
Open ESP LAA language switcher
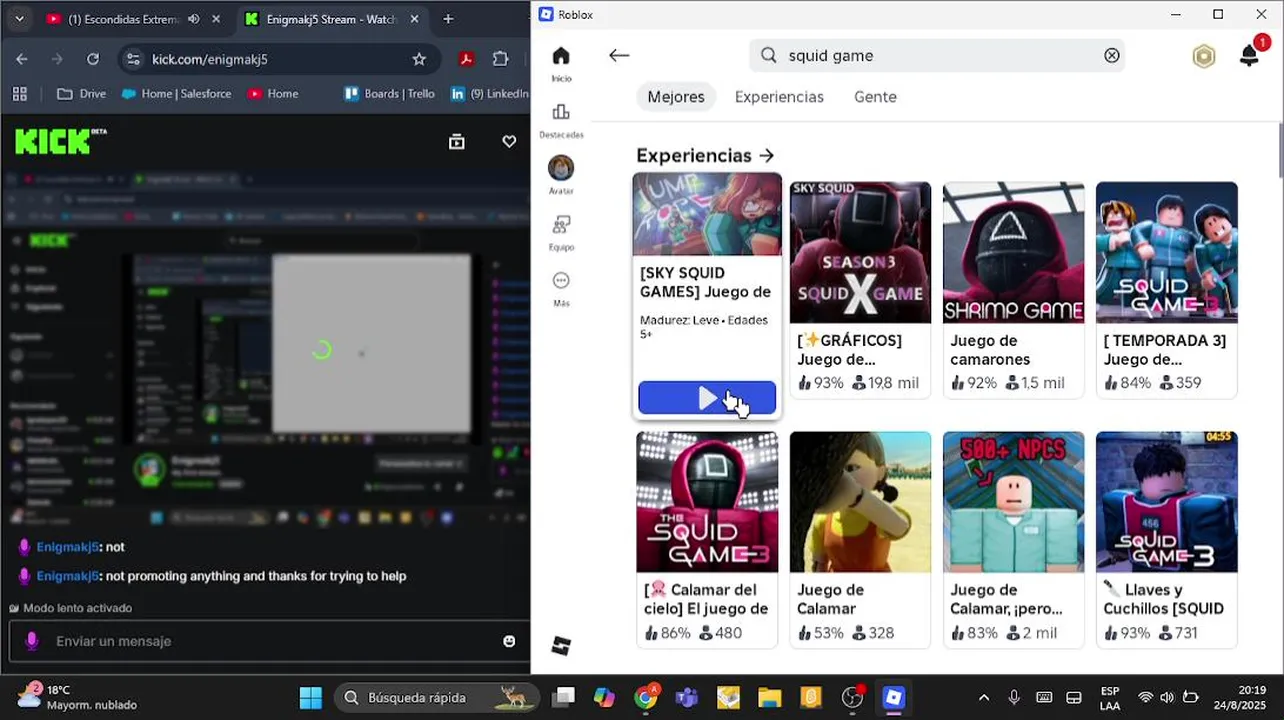(1109, 697)
